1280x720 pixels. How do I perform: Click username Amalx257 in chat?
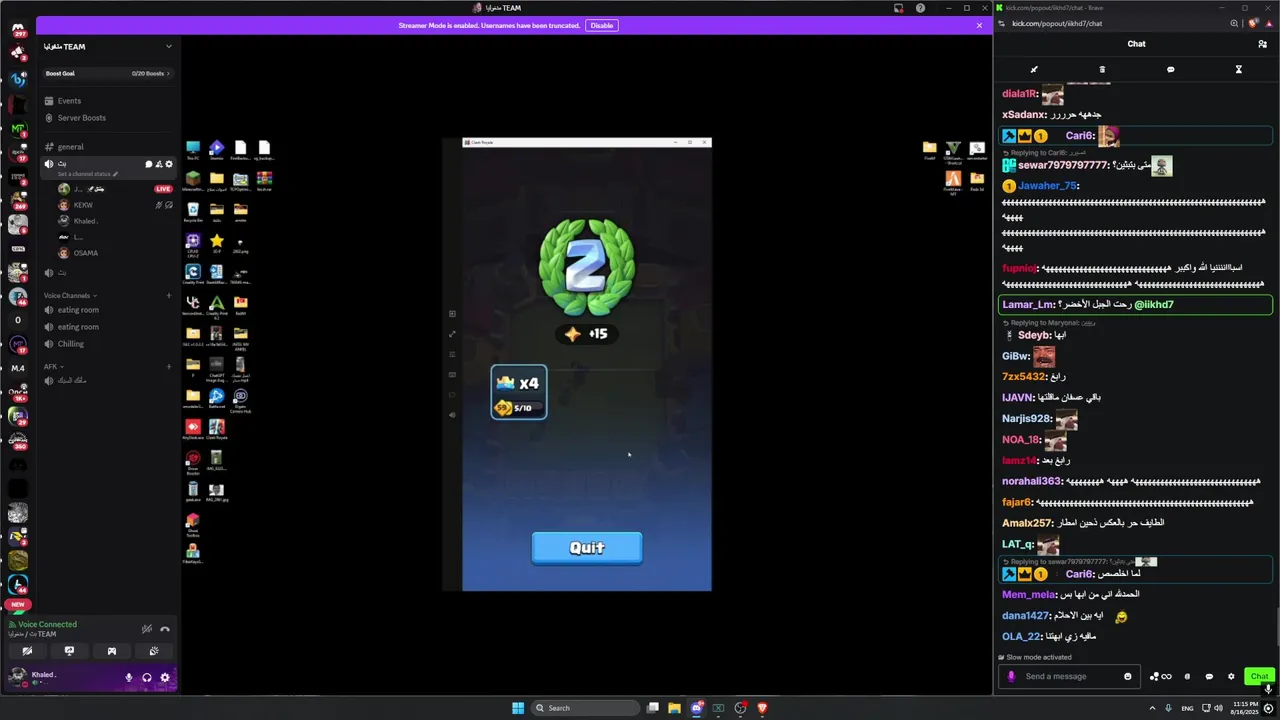(1027, 523)
